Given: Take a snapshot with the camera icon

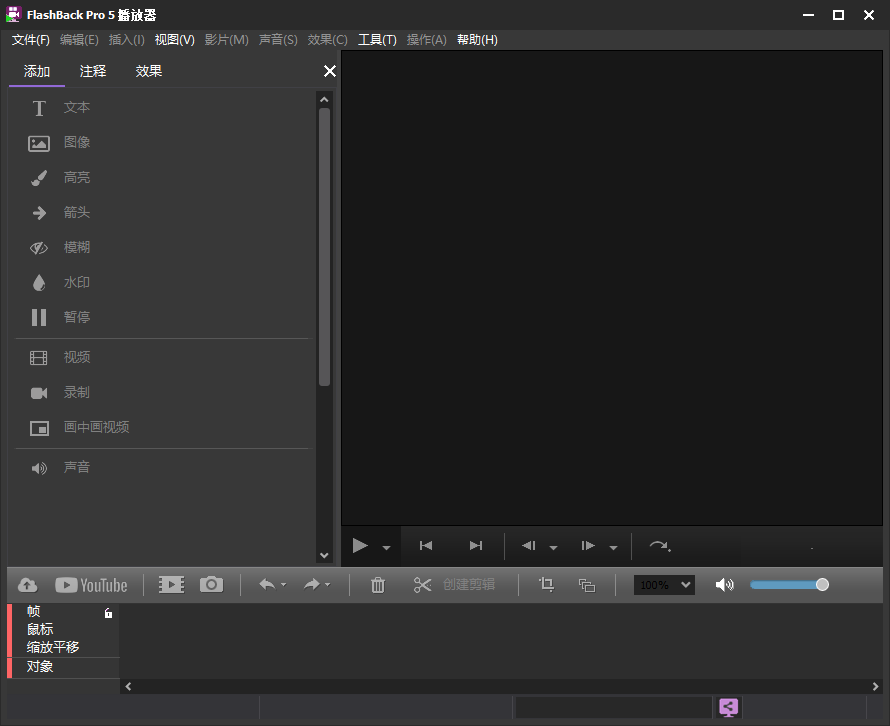Looking at the screenshot, I should click(x=211, y=584).
